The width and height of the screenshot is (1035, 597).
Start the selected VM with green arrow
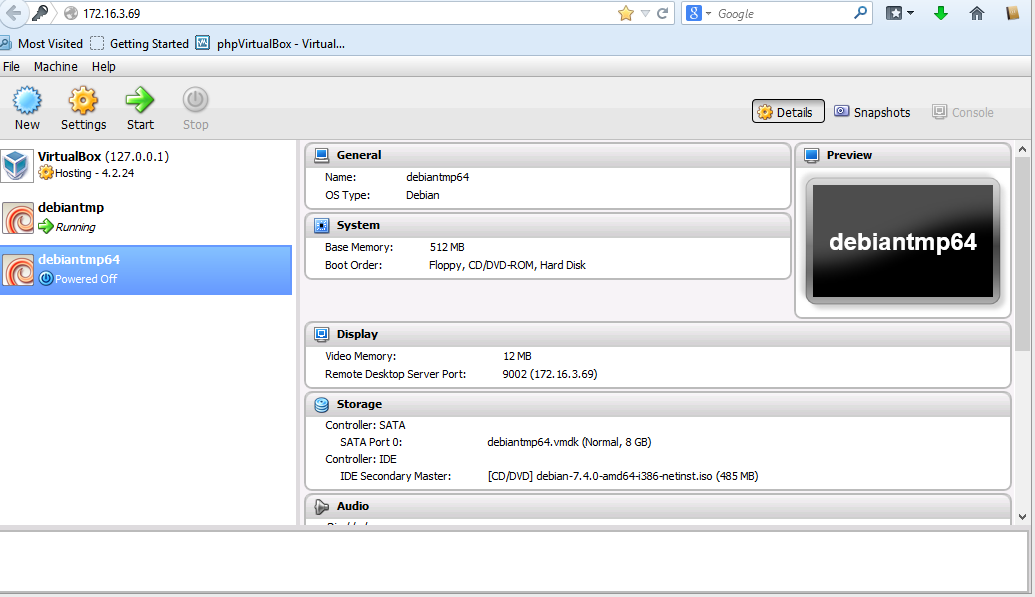click(140, 100)
